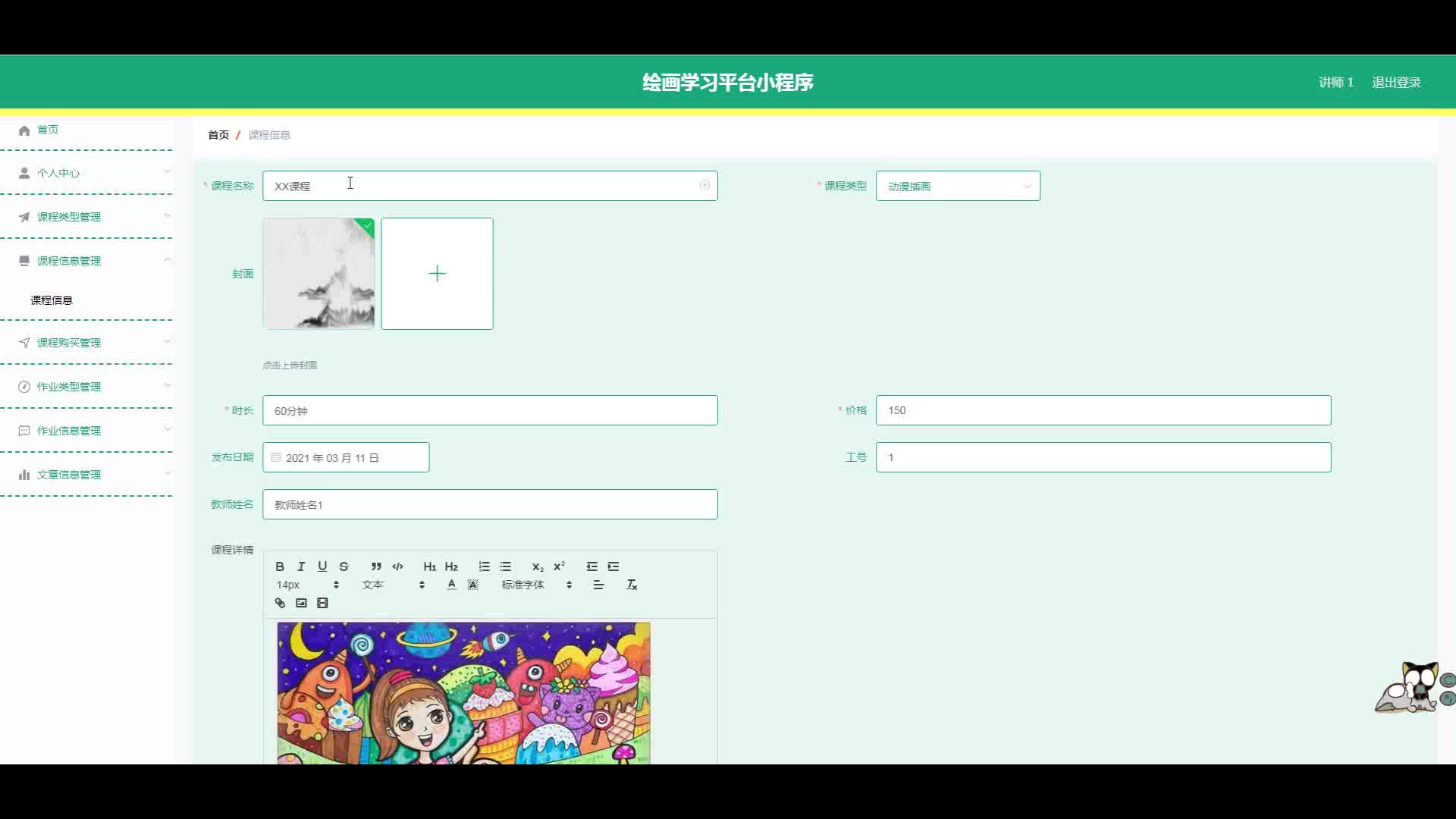This screenshot has height=819, width=1456.
Task: Insert a video in the editor
Action: point(322,603)
